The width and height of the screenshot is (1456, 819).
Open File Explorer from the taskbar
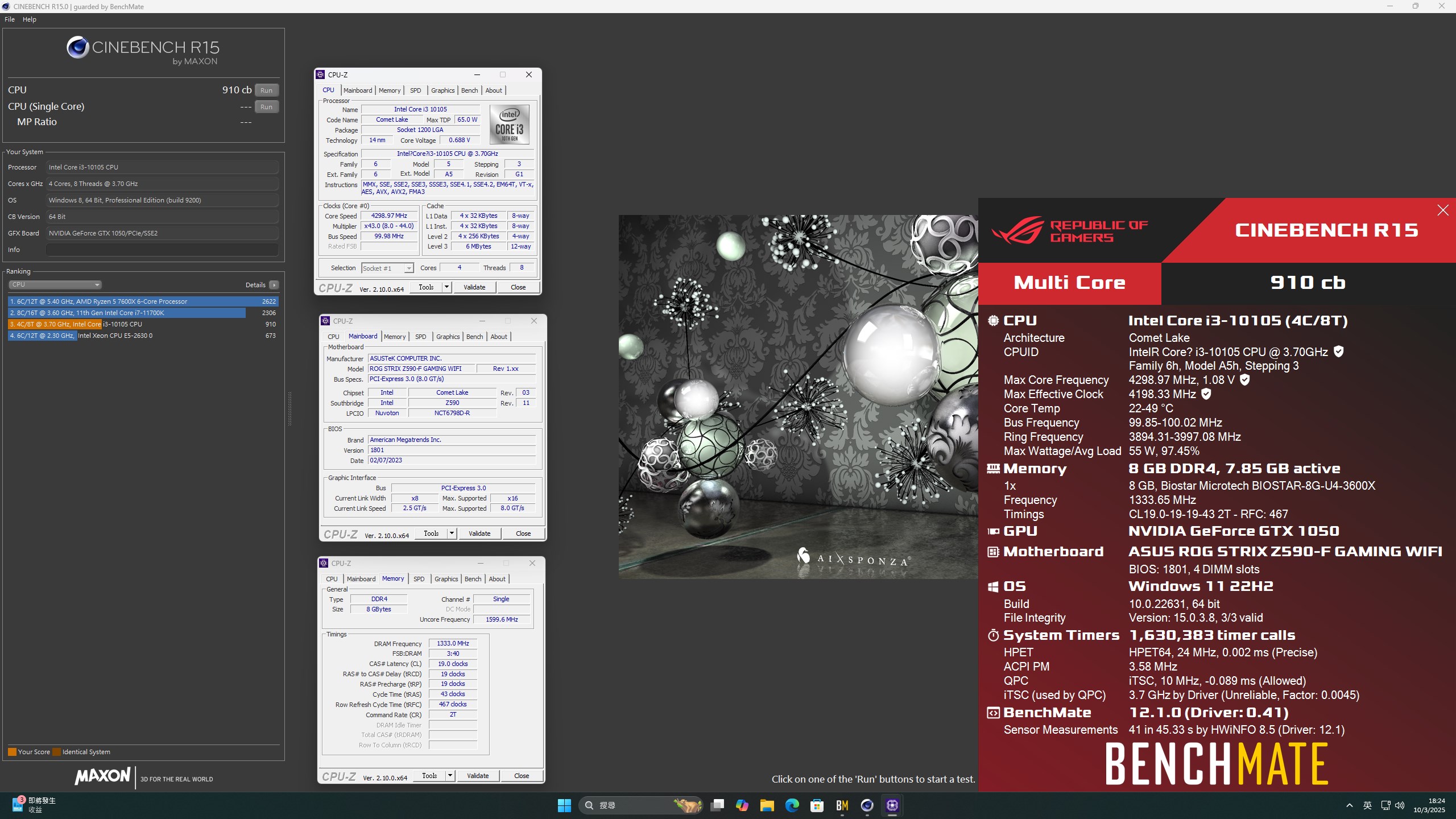[x=767, y=805]
